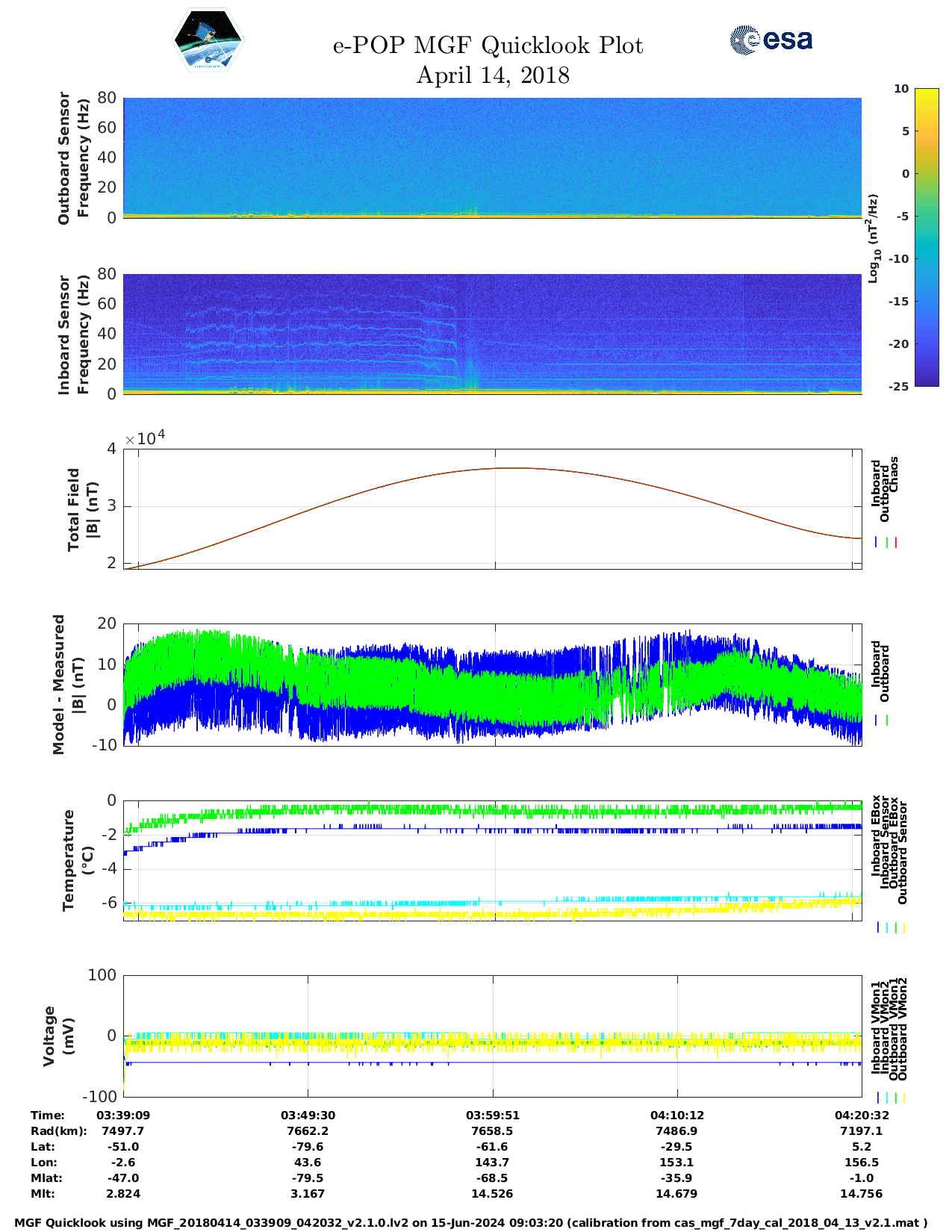Select the Outboard Sensor spectrogram panel

[492, 157]
